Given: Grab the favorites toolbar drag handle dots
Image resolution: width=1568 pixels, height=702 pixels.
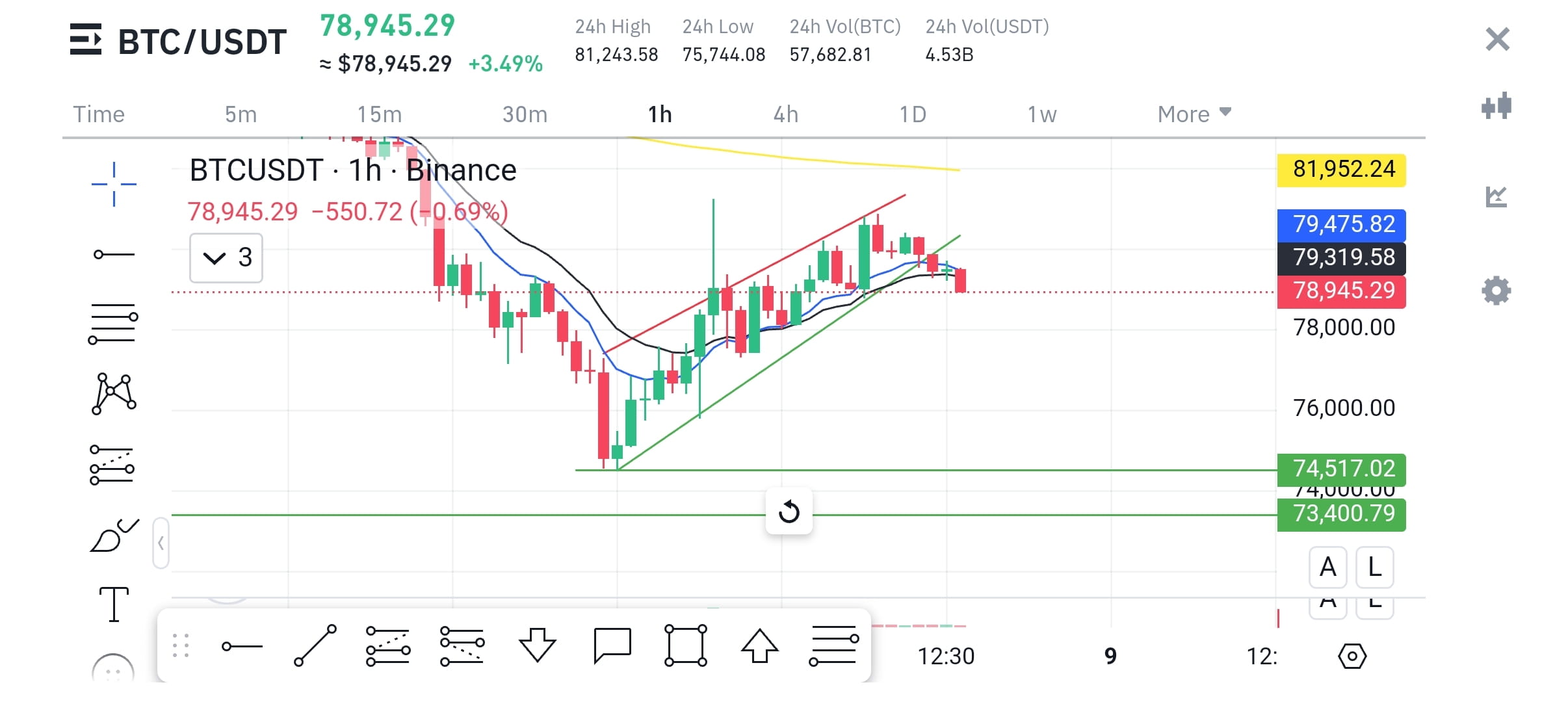Looking at the screenshot, I should (181, 646).
